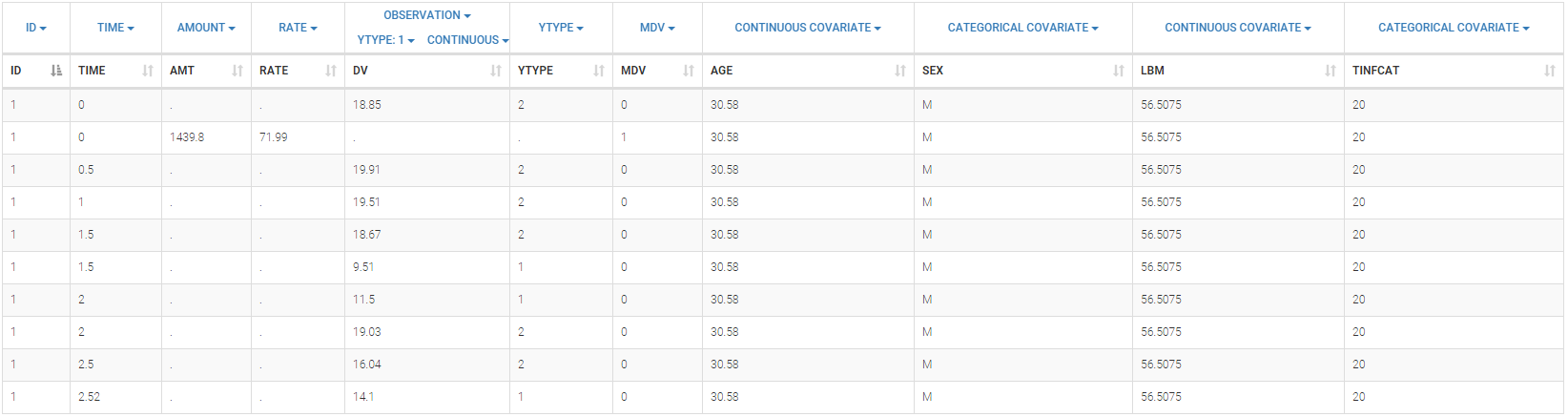Screen dimensions: 1568x417
Task: Sort by AMT column arrows icon
Action: 237,71
